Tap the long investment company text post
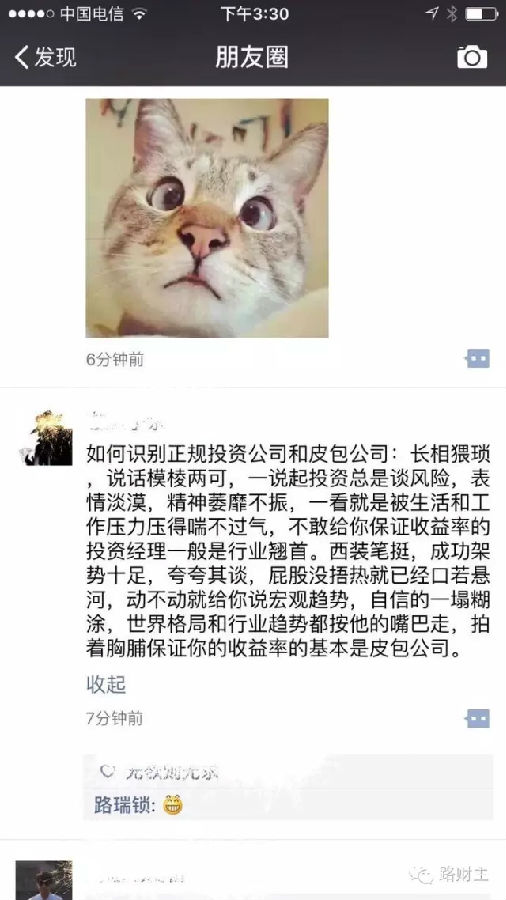This screenshot has width=506, height=900. tap(289, 551)
